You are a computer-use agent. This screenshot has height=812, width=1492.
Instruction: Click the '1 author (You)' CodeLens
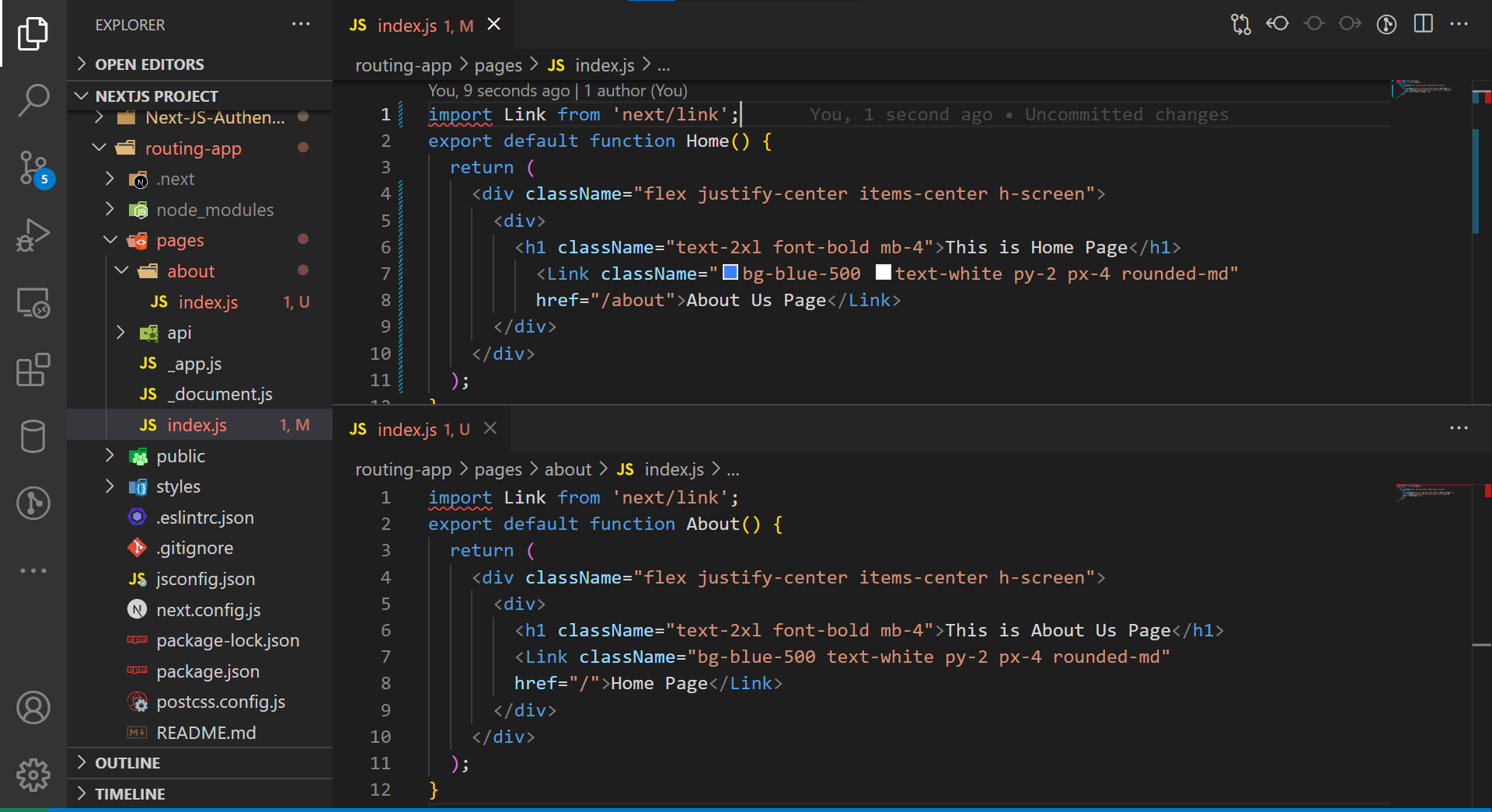(636, 91)
